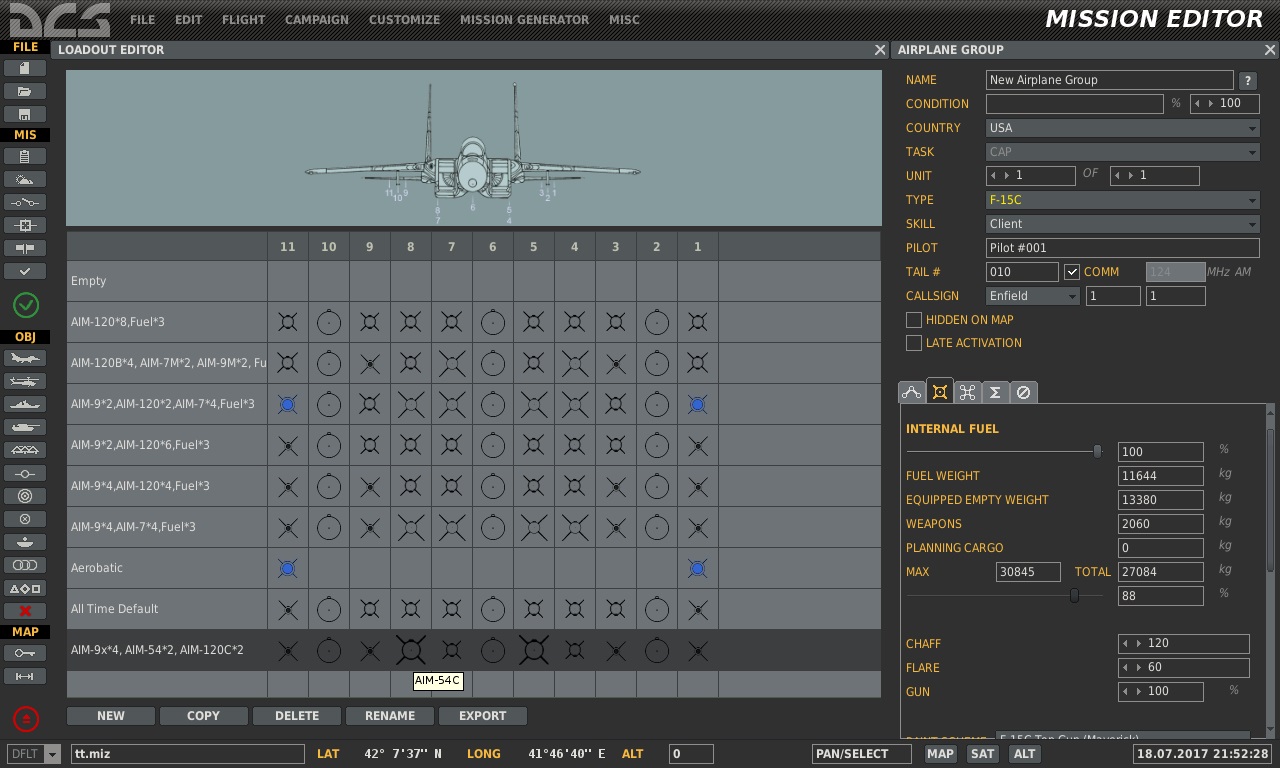This screenshot has height=768, width=1280.
Task: Select the airplane group placement tool
Action: click(25, 358)
